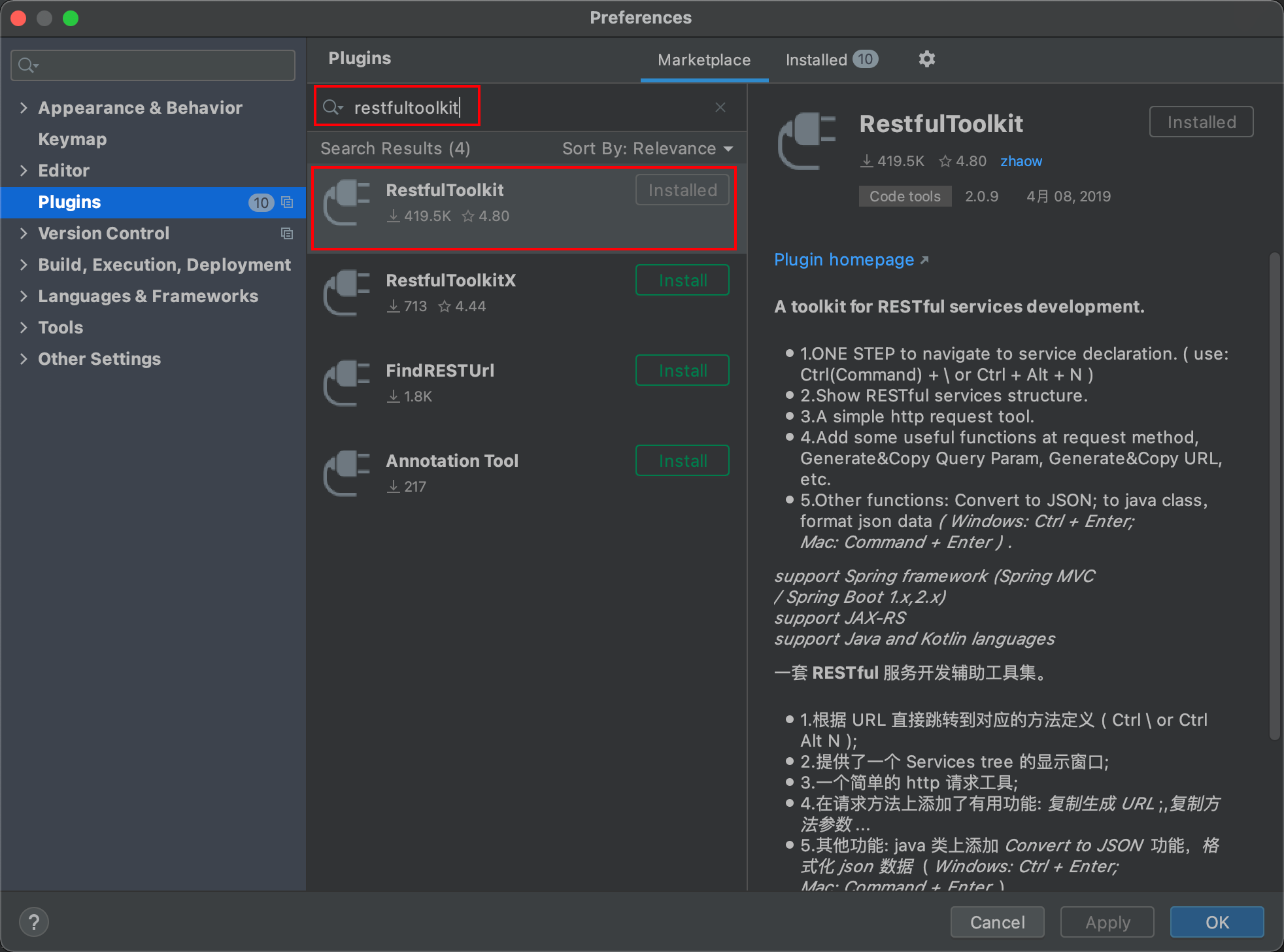Expand the Editor settings section

click(24, 171)
